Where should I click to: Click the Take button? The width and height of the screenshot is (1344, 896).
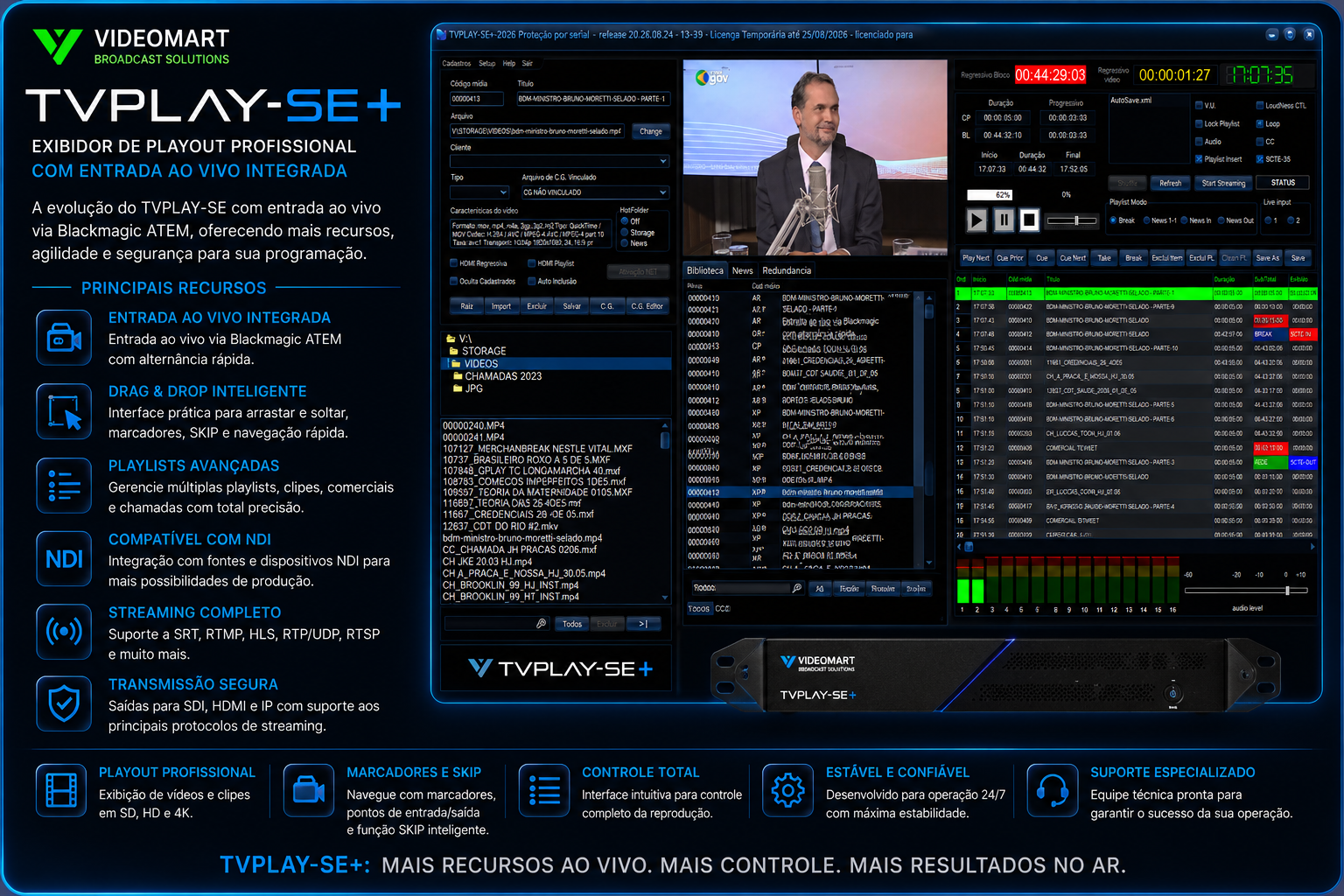(x=1104, y=258)
